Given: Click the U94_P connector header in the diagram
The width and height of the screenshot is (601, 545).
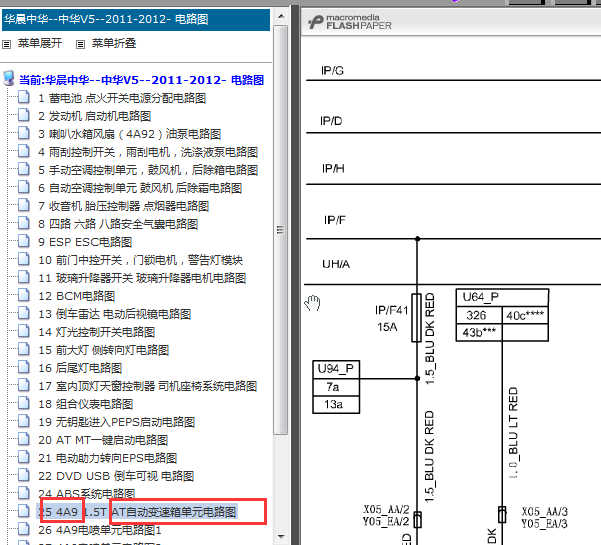Looking at the screenshot, I should pyautogui.click(x=336, y=369).
